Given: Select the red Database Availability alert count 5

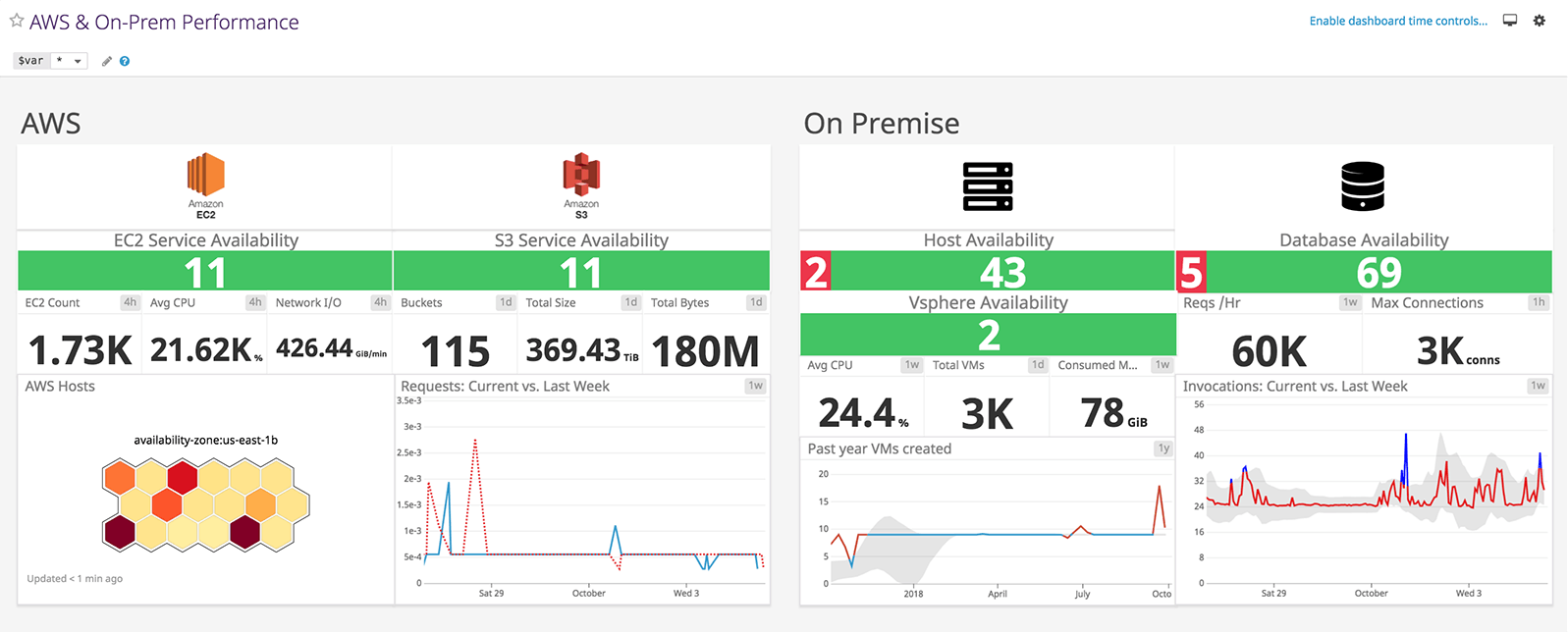Looking at the screenshot, I should click(x=1191, y=272).
